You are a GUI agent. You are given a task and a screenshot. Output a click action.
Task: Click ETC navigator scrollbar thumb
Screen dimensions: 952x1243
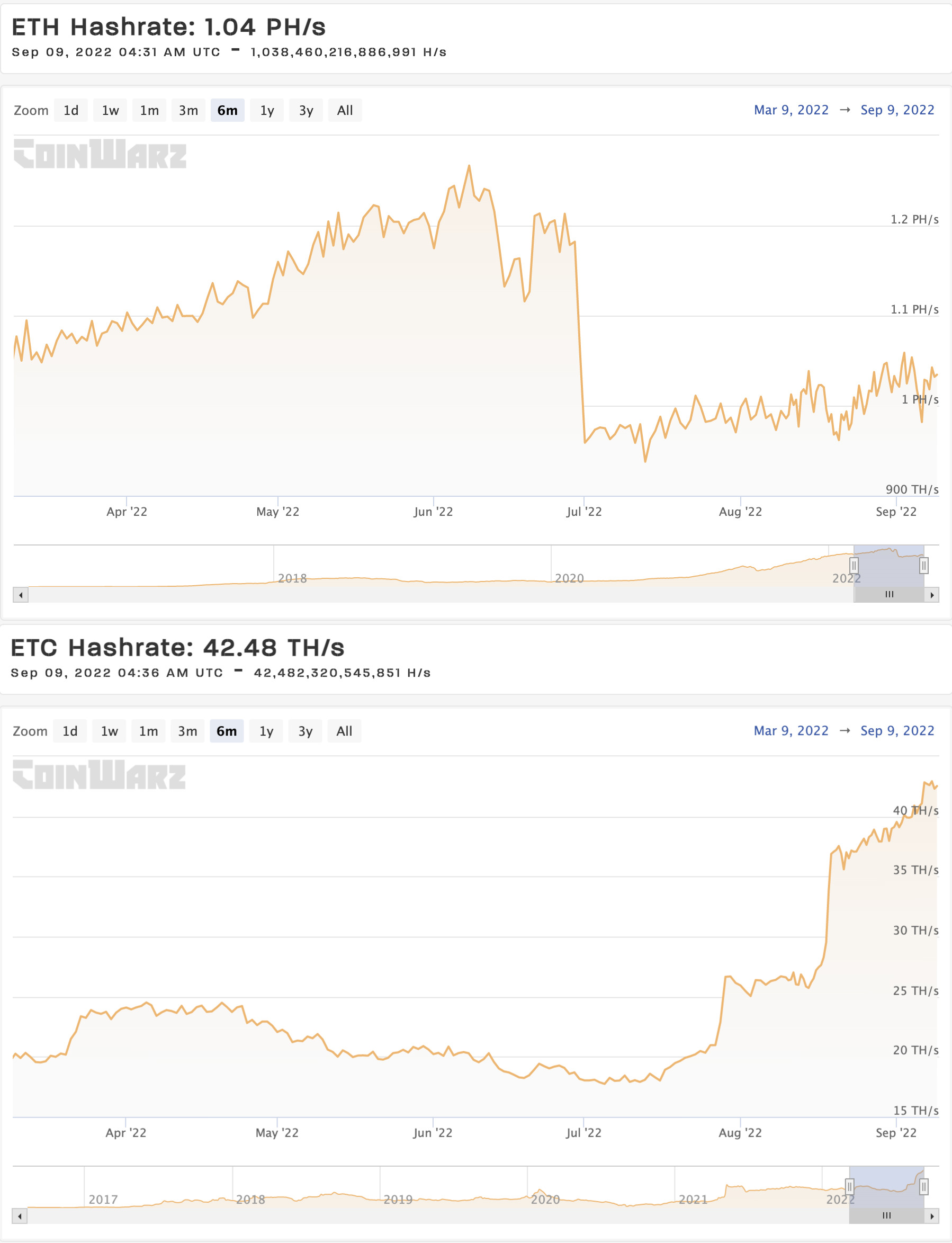point(886,1216)
